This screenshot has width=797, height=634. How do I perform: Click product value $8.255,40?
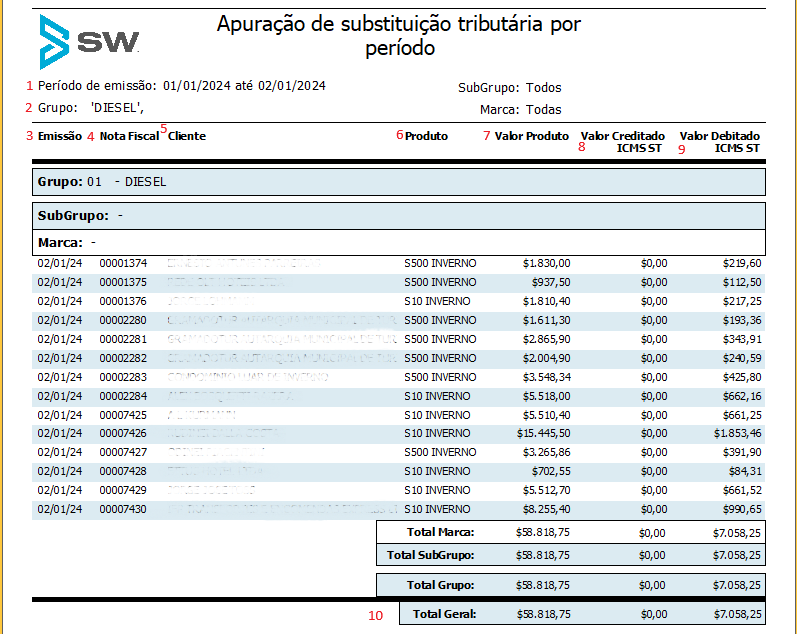pyautogui.click(x=546, y=509)
